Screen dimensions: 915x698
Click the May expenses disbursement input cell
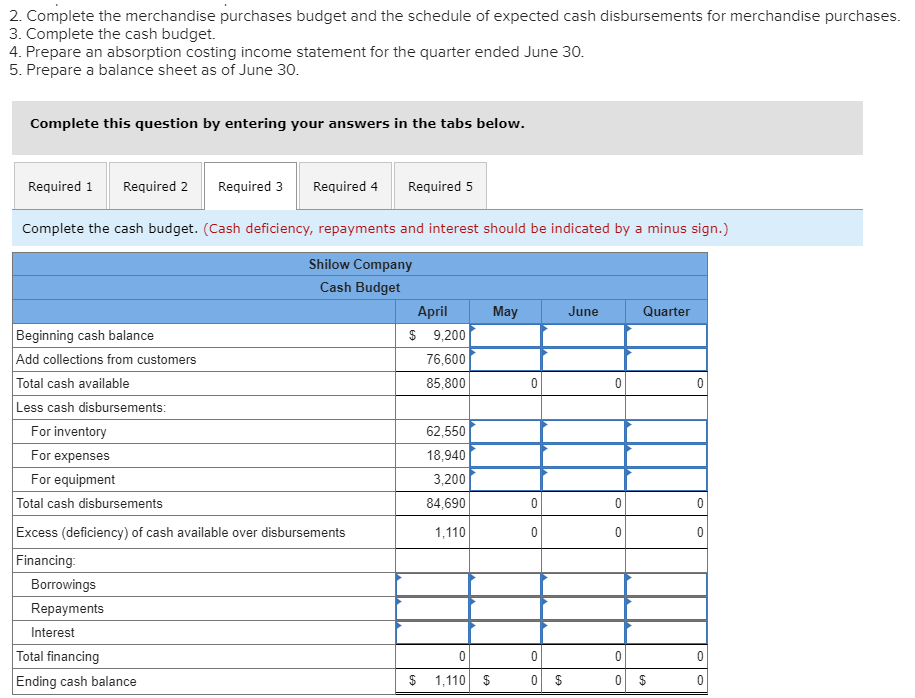(x=505, y=455)
